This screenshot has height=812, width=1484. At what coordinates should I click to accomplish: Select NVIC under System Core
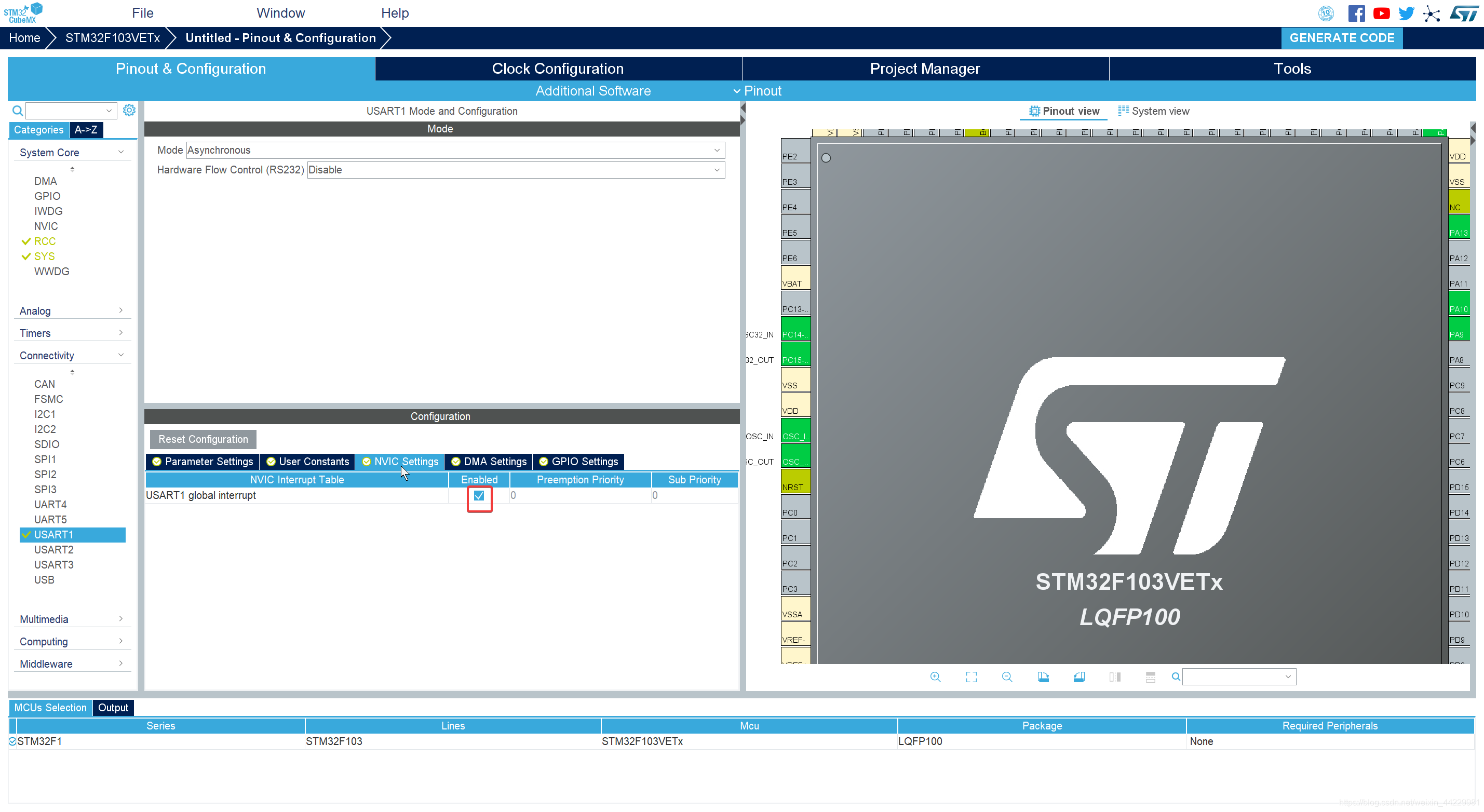click(46, 226)
